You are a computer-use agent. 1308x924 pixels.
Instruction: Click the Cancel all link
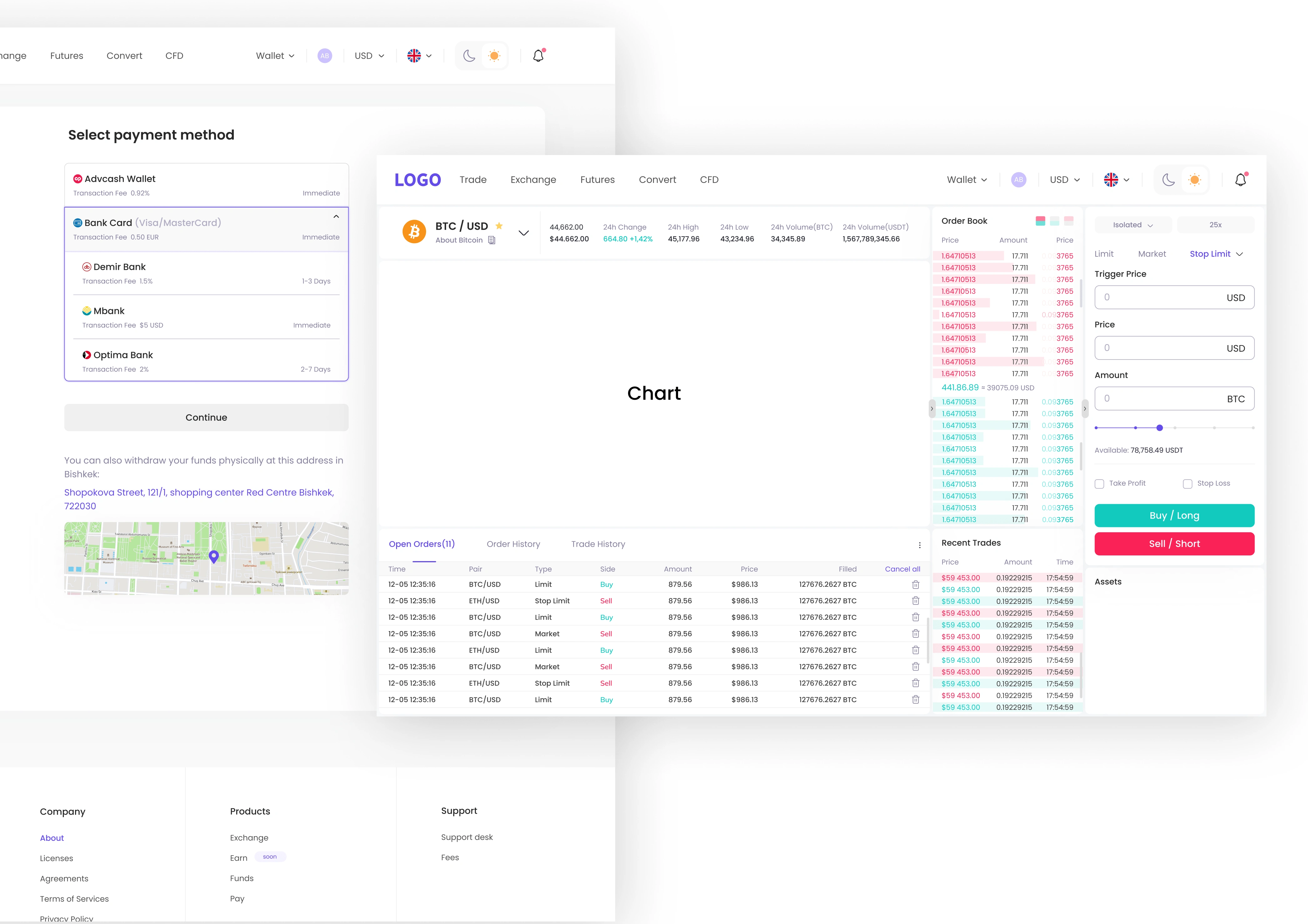click(903, 569)
